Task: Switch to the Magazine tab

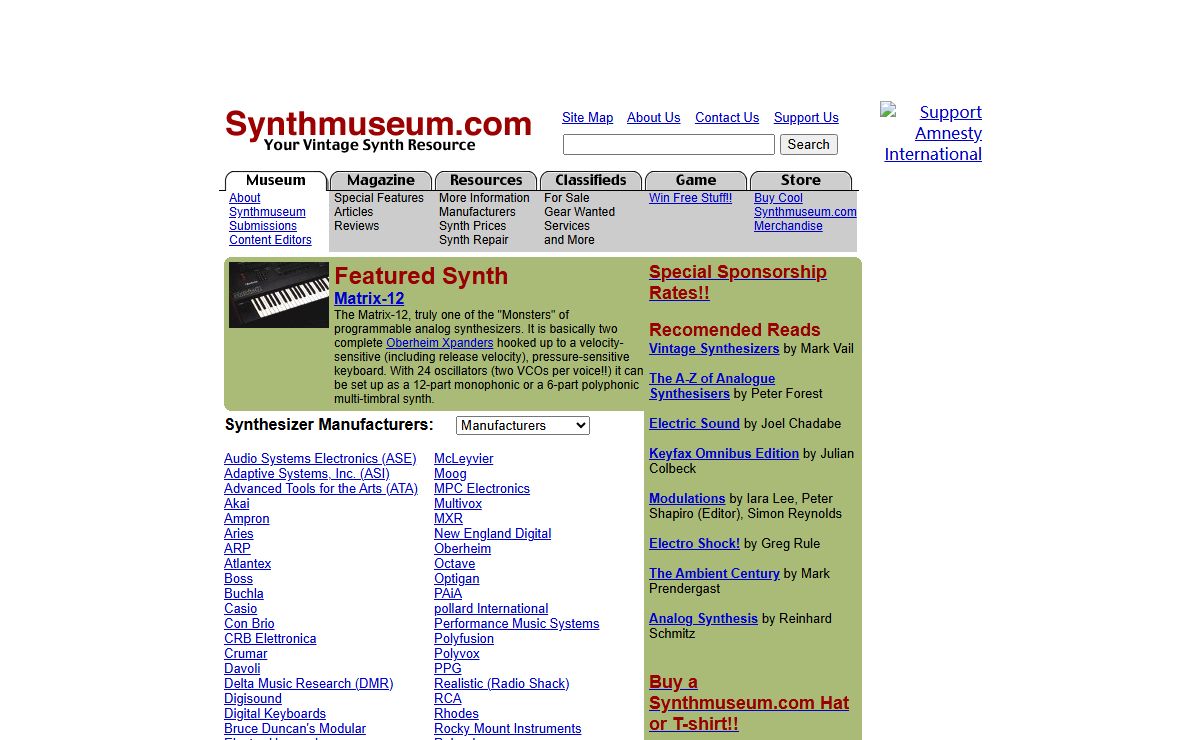Action: 381,181
